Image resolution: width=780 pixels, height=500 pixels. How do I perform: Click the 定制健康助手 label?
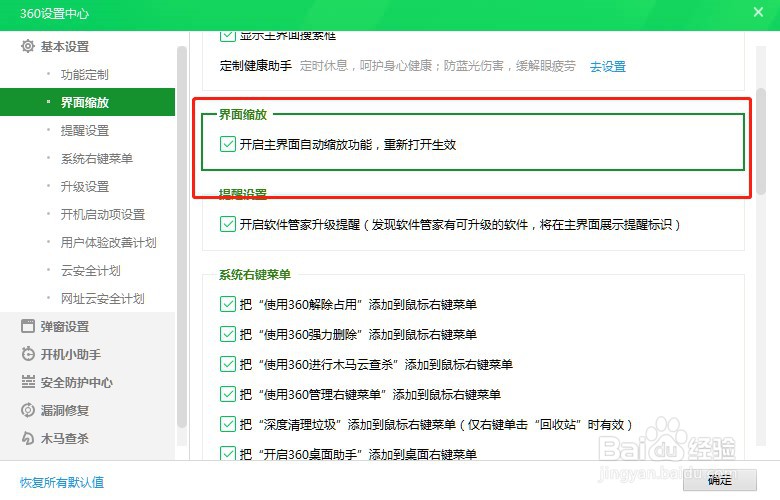pos(256,66)
